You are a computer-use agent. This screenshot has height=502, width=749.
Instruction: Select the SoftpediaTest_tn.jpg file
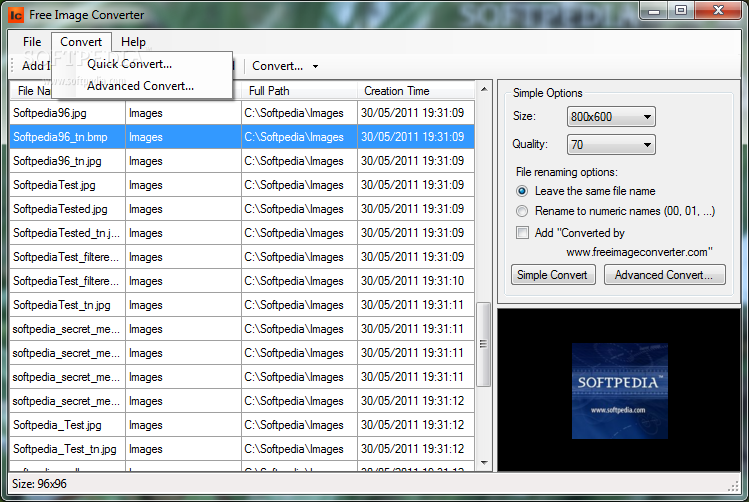coord(67,305)
